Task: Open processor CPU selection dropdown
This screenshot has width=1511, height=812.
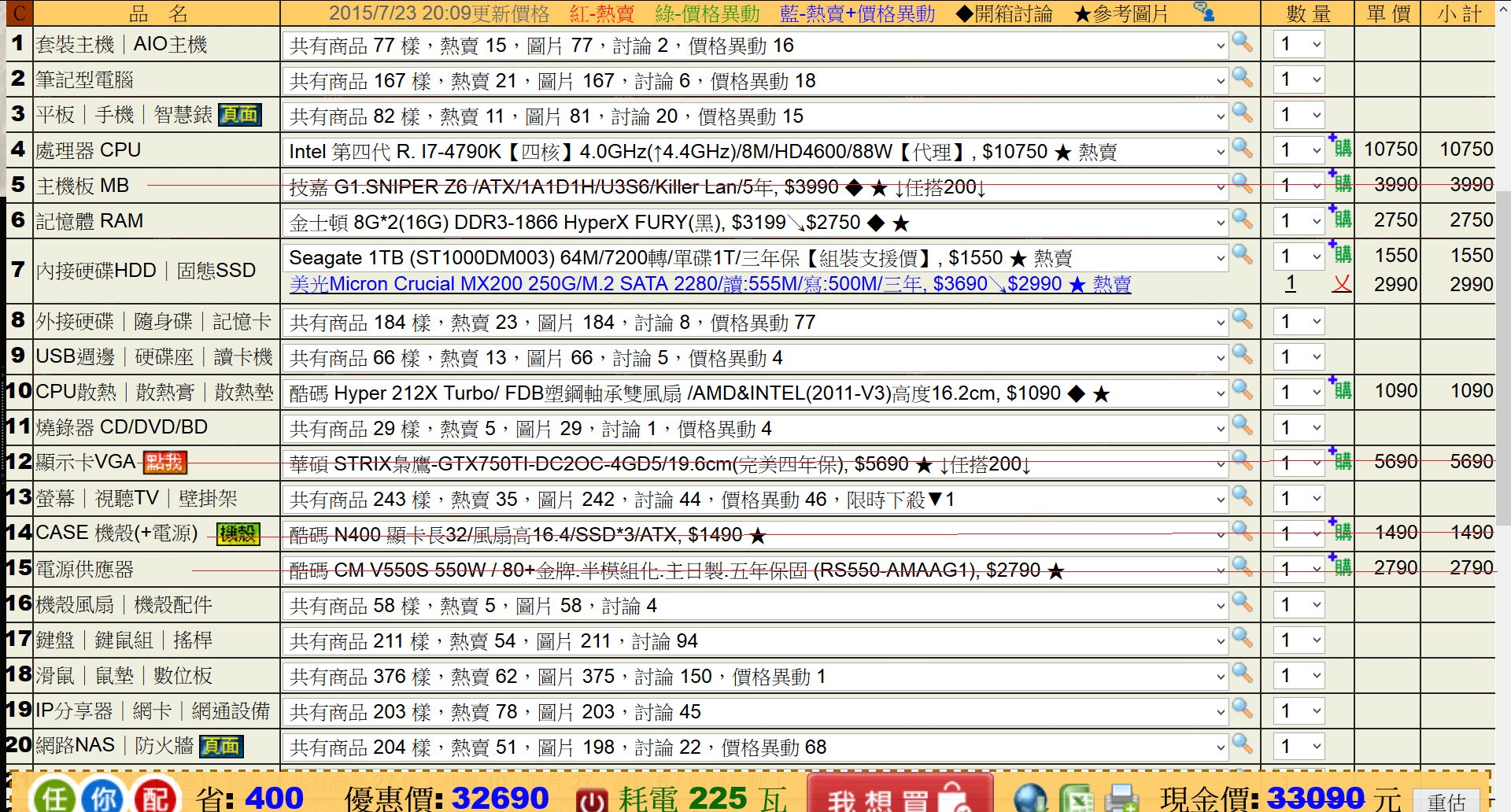Action: 755,151
